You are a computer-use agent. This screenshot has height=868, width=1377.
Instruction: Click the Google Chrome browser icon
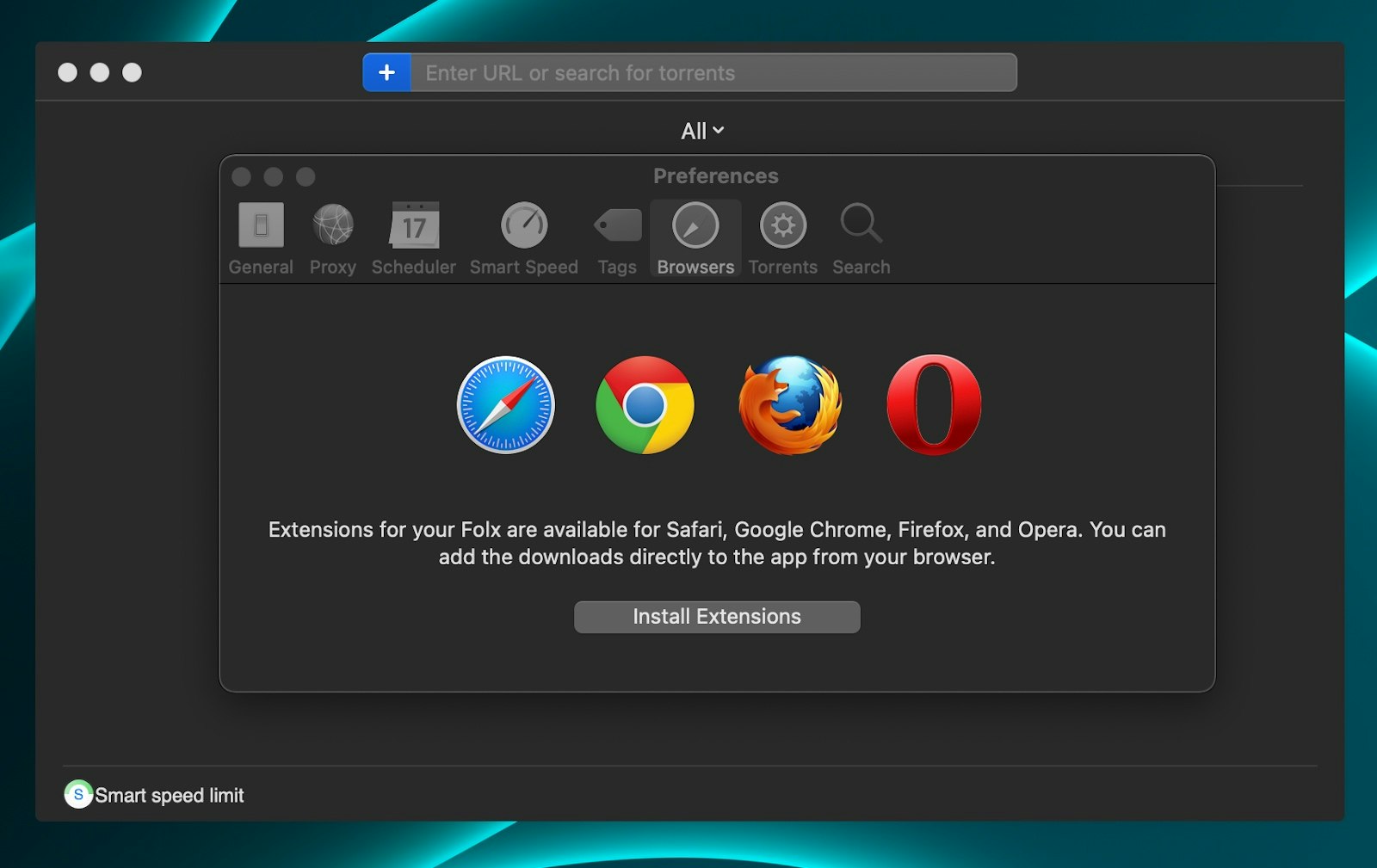[x=645, y=404]
